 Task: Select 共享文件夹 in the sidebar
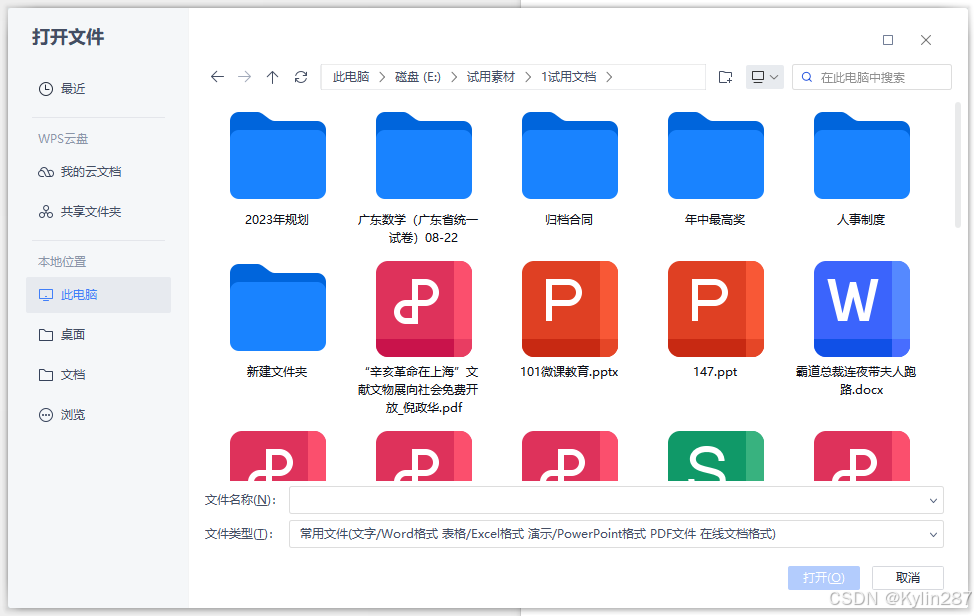(98, 212)
